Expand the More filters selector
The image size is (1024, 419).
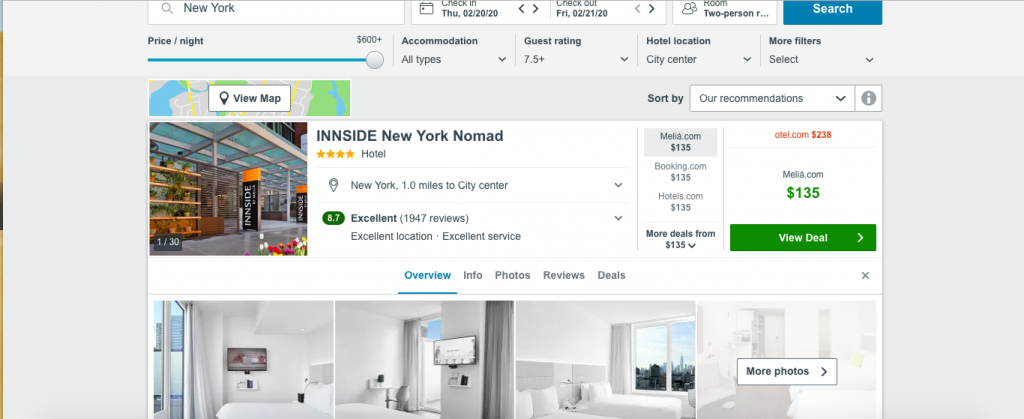[x=821, y=59]
